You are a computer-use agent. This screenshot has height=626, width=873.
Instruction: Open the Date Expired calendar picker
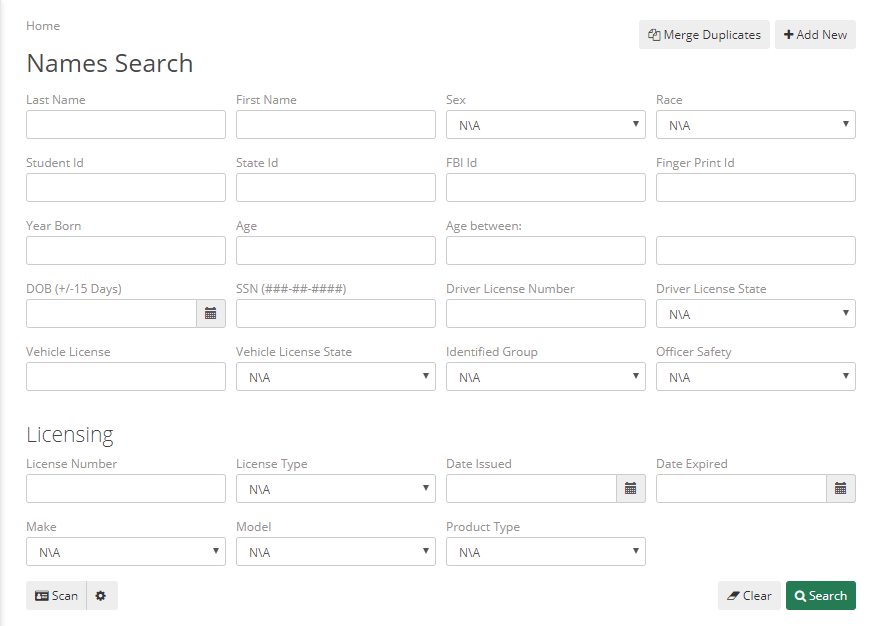[x=840, y=488]
